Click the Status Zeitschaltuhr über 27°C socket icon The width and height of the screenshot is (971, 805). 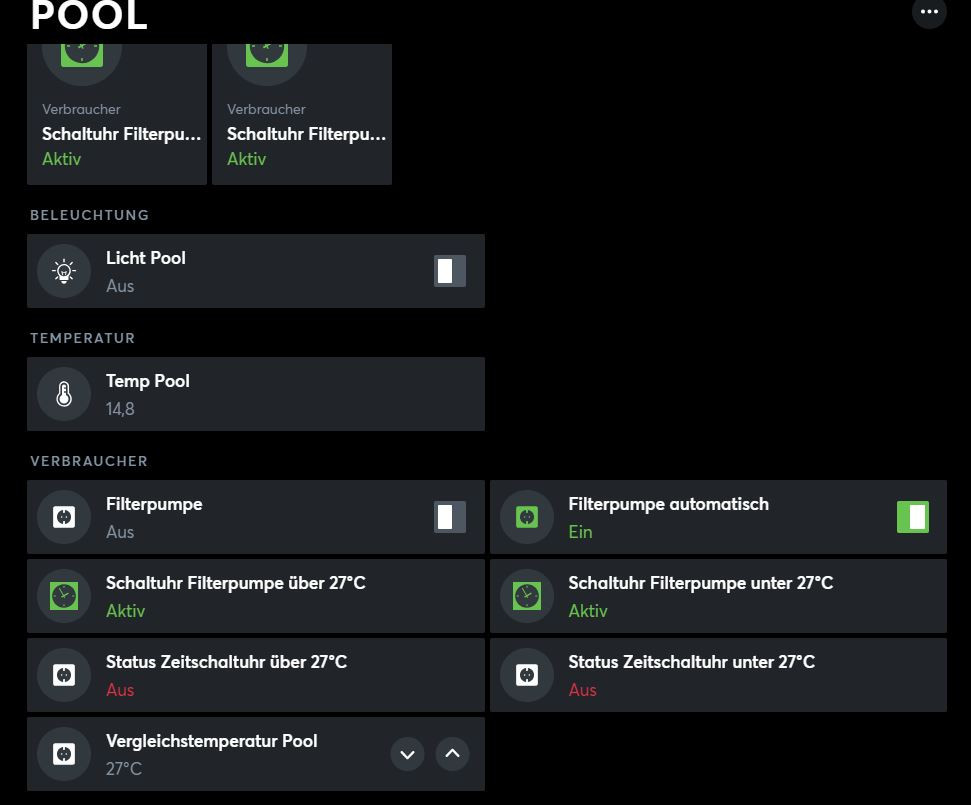pos(64,675)
